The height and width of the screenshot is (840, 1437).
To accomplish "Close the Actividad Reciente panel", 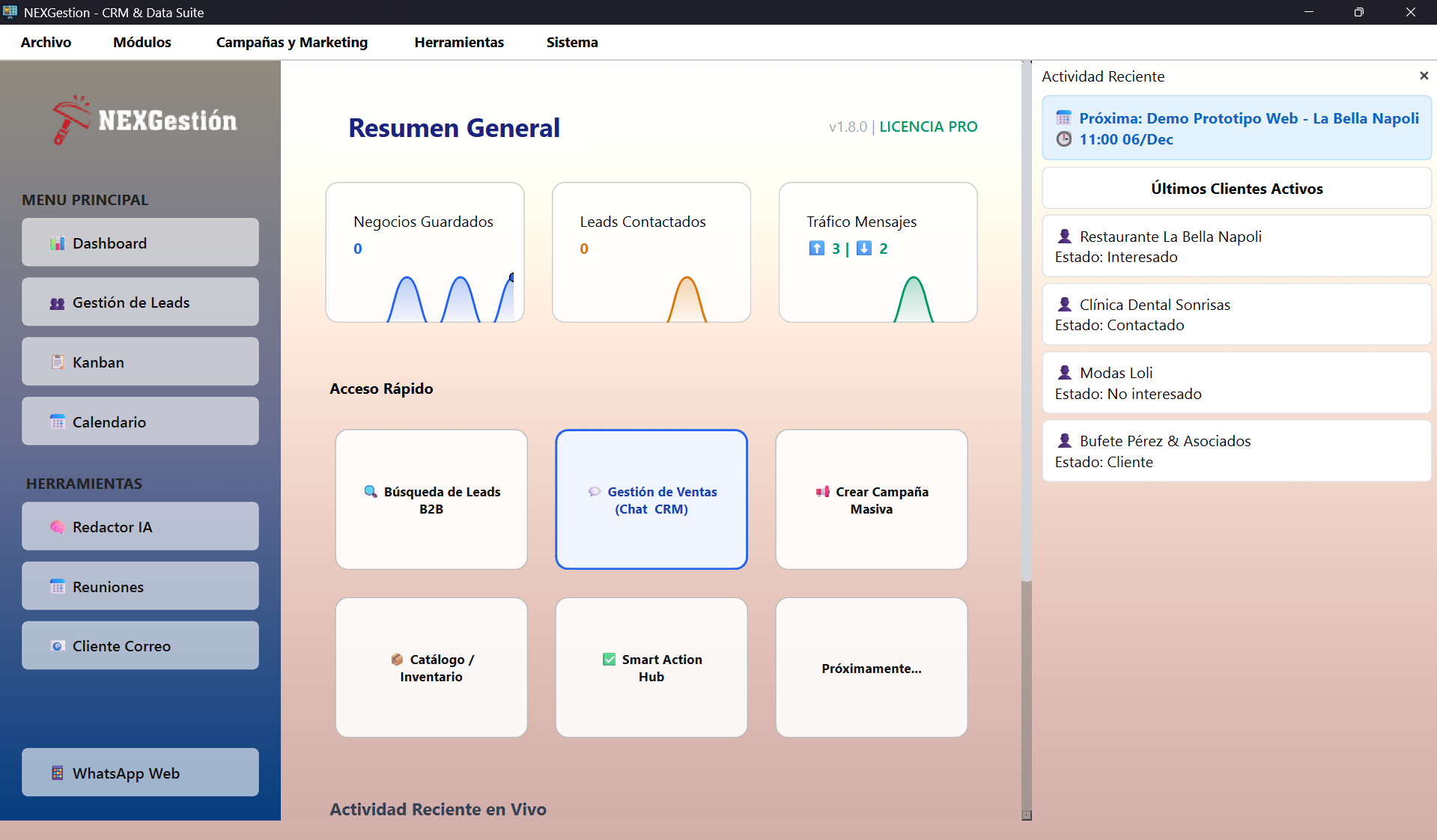I will point(1424,76).
